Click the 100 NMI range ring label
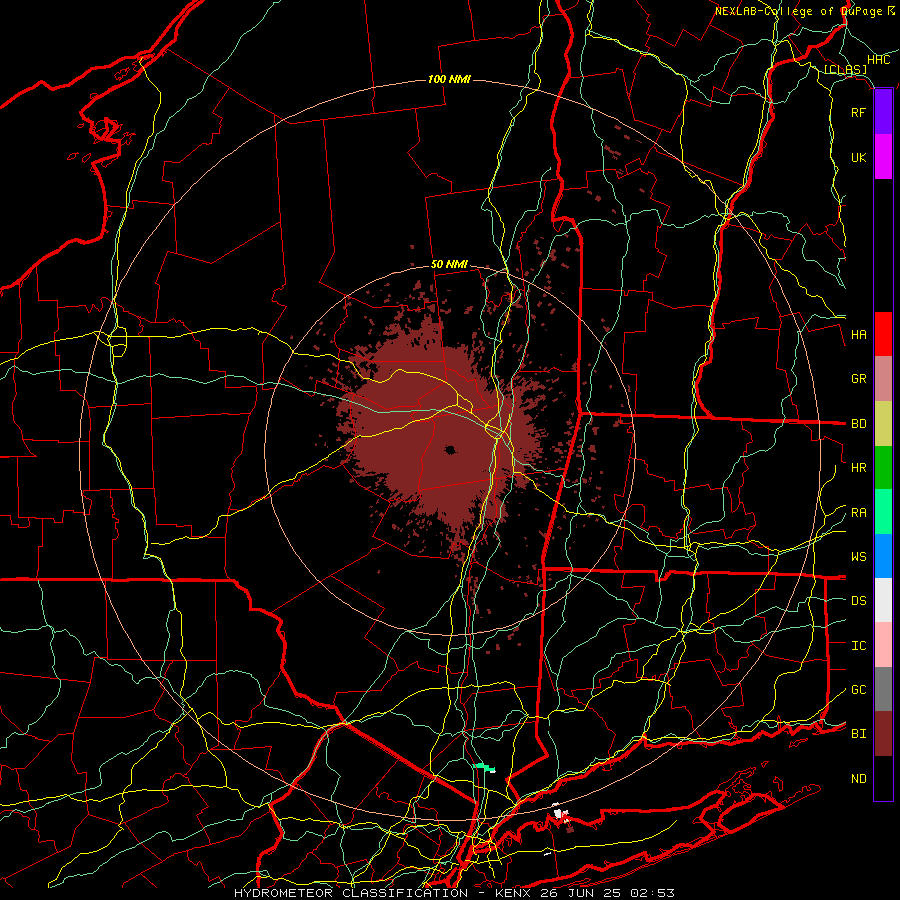The image size is (900, 900). click(x=449, y=79)
